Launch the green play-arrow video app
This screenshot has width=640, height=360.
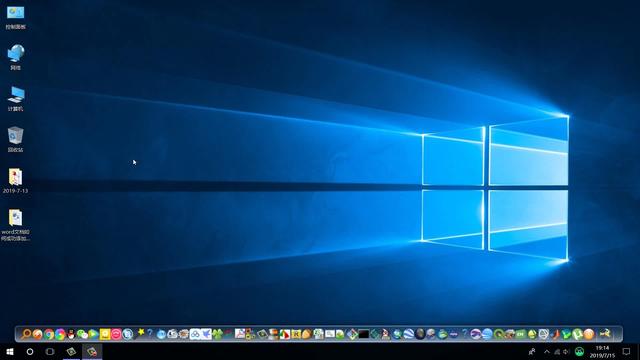click(x=93, y=334)
